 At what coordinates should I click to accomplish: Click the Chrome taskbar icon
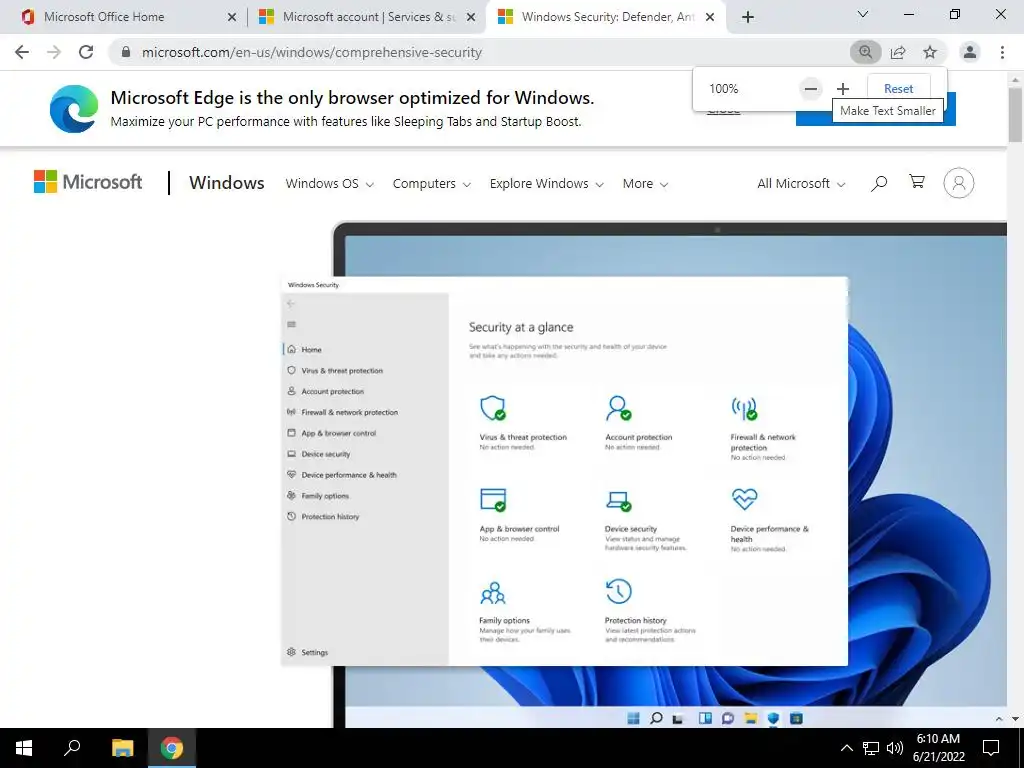tap(172, 748)
